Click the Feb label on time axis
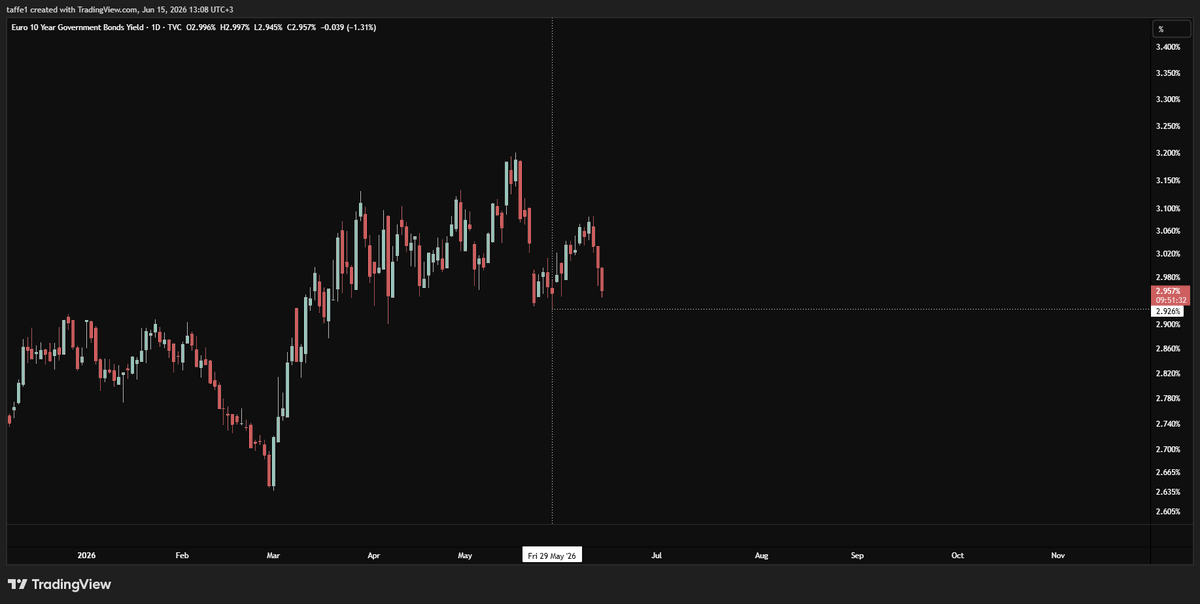Image resolution: width=1200 pixels, height=604 pixels. pyautogui.click(x=181, y=554)
